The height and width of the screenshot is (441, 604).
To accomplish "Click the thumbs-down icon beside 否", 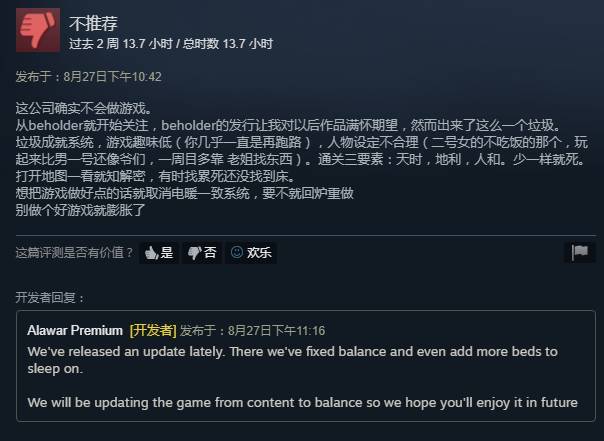I will [194, 253].
